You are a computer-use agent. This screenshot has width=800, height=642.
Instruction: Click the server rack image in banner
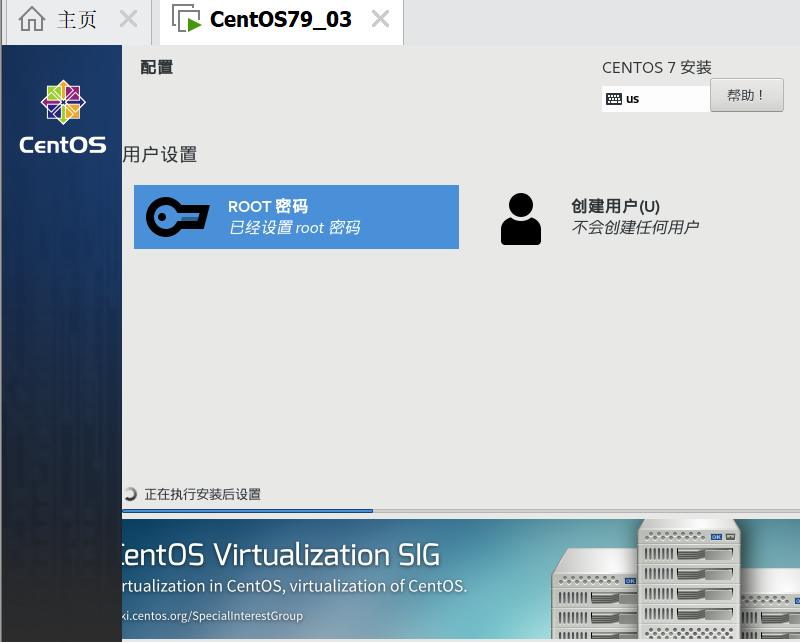[676, 579]
